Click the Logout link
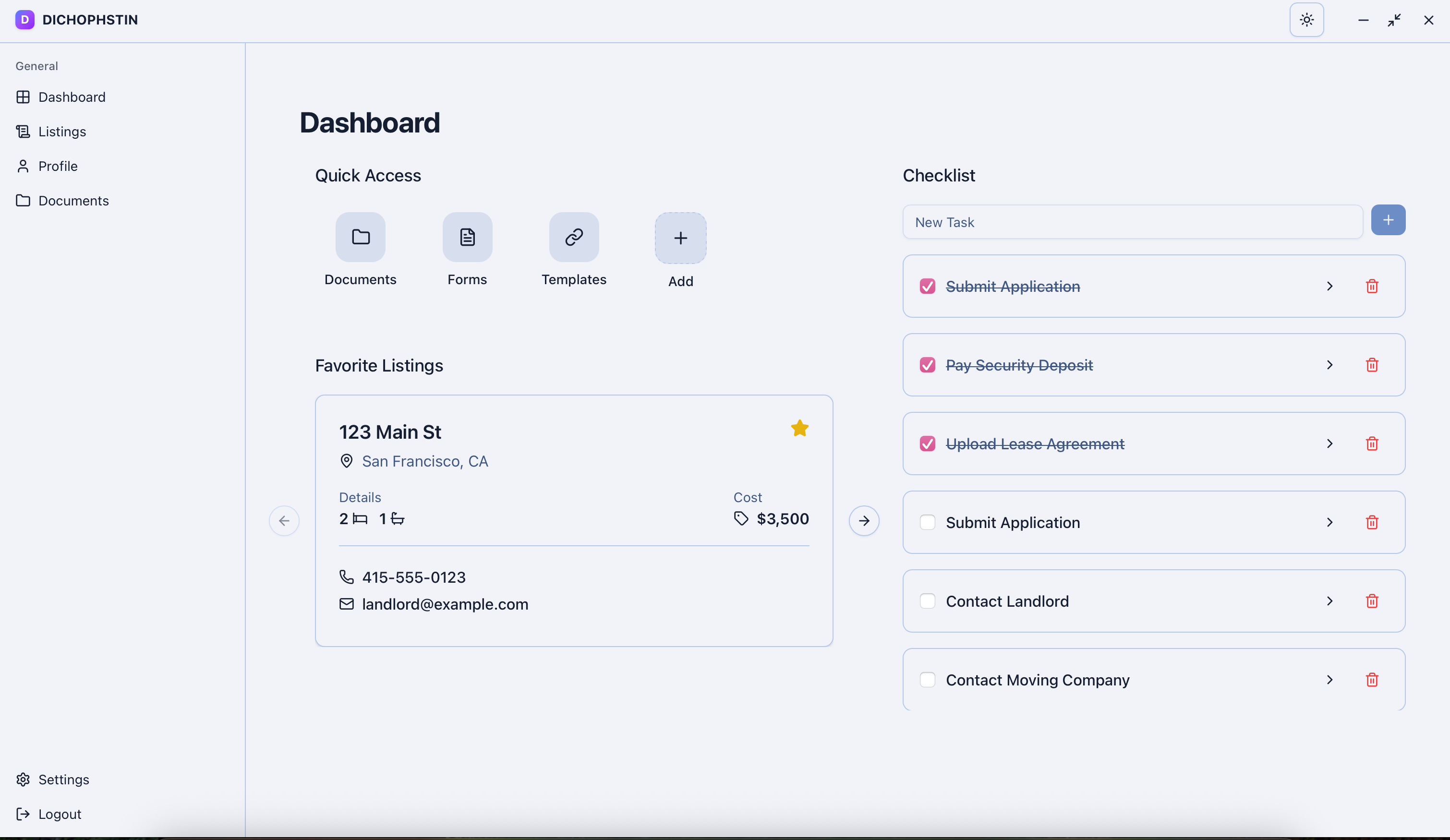Viewport: 1450px width, 840px height. click(59, 814)
